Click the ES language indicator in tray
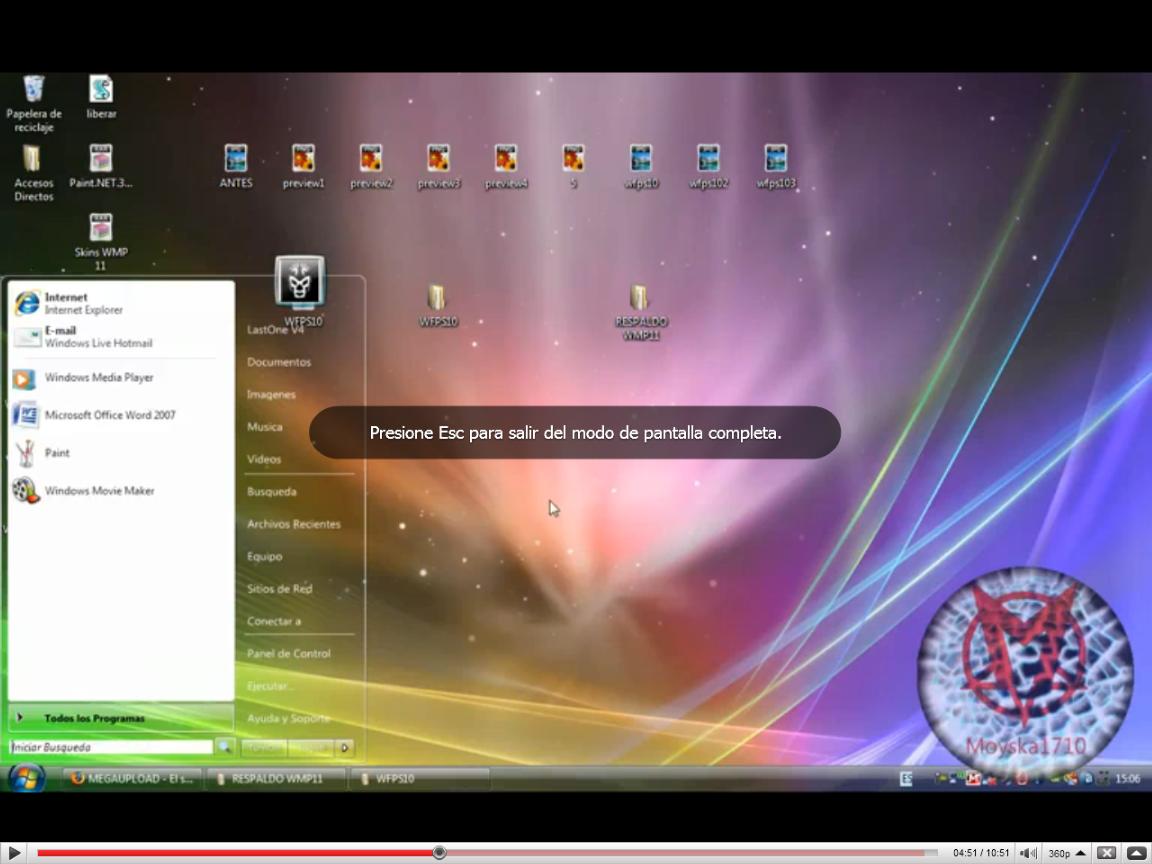Image resolution: width=1152 pixels, height=864 pixels. (906, 779)
